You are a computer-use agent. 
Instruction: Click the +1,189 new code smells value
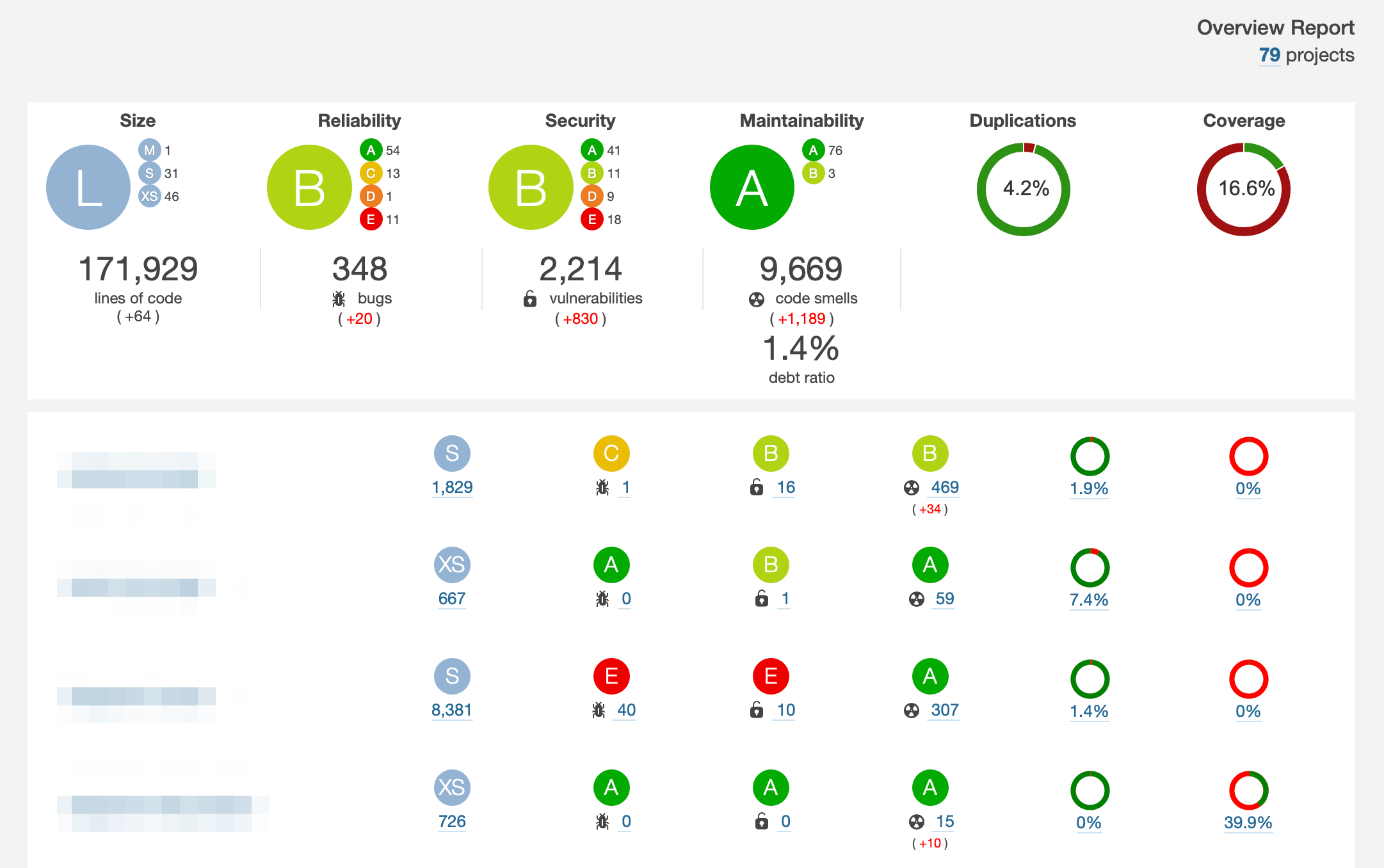pos(801,319)
